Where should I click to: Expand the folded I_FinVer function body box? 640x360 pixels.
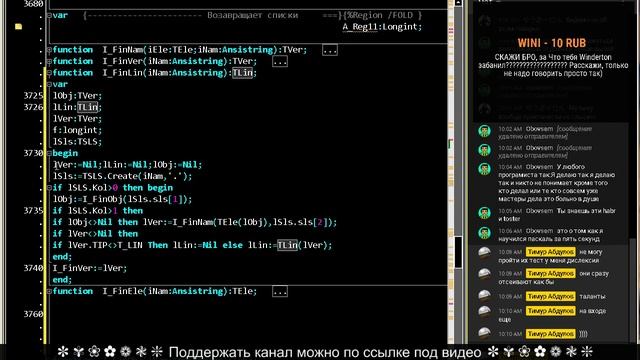point(280,62)
